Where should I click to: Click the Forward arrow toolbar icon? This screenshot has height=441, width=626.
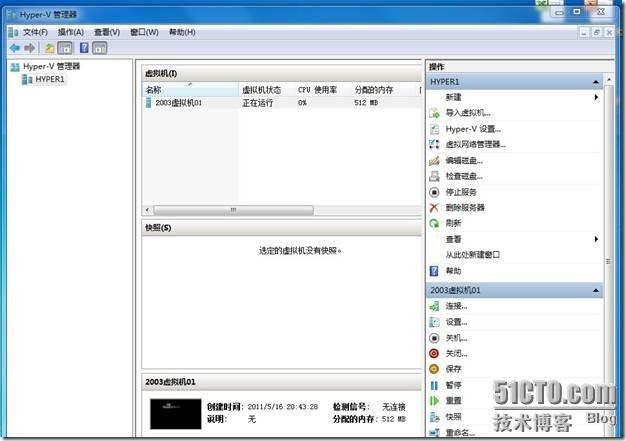click(30, 48)
